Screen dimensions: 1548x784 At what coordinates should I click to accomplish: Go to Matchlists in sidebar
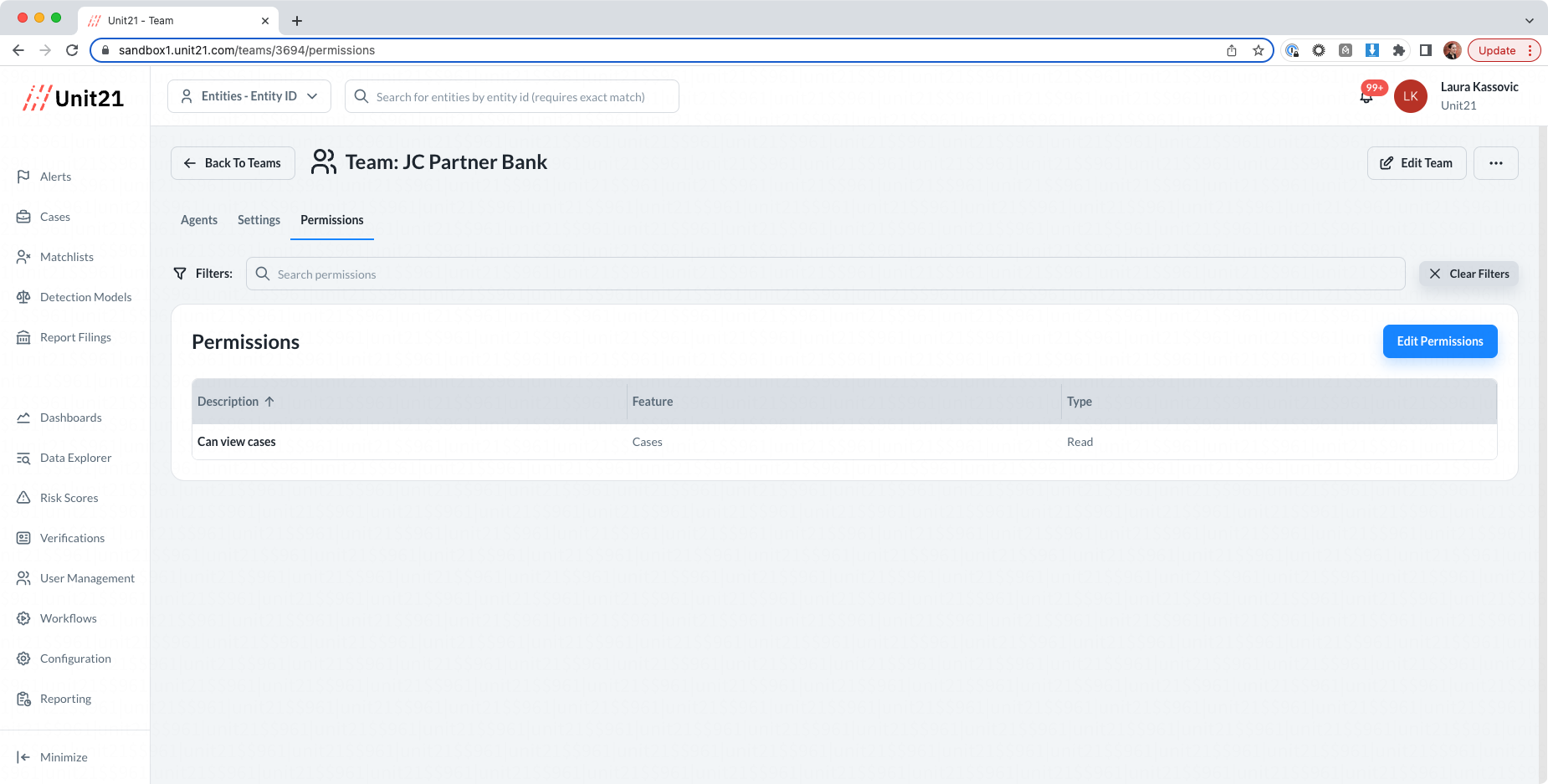pyautogui.click(x=54, y=257)
